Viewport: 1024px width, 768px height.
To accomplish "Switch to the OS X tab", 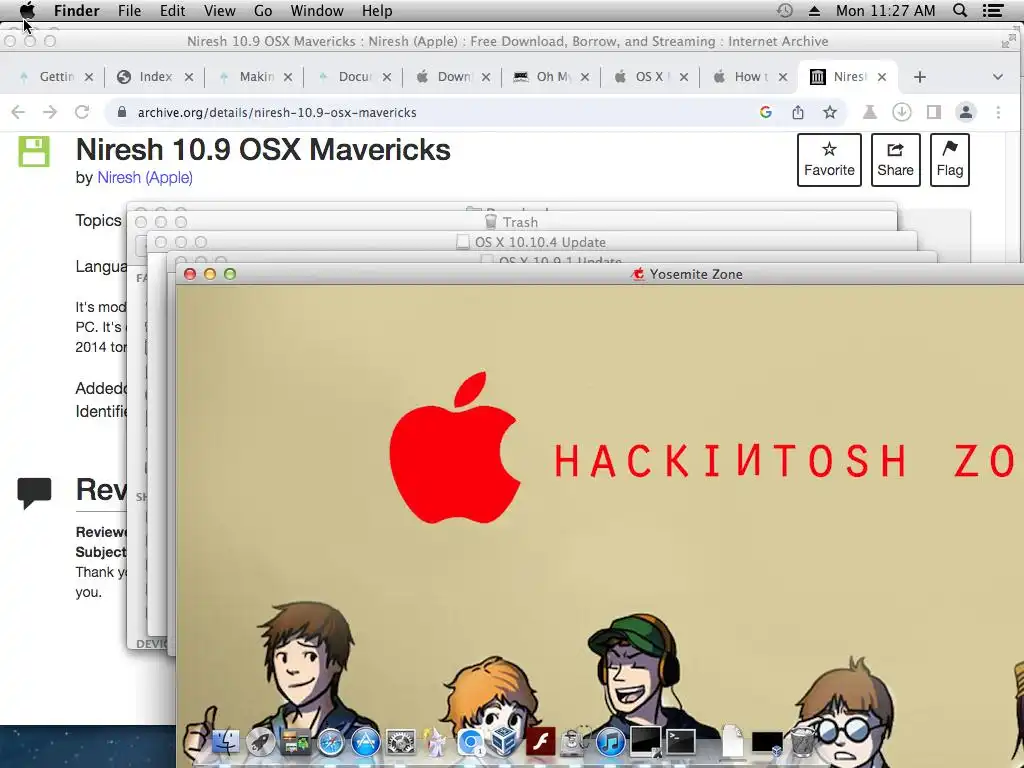I will click(x=651, y=77).
